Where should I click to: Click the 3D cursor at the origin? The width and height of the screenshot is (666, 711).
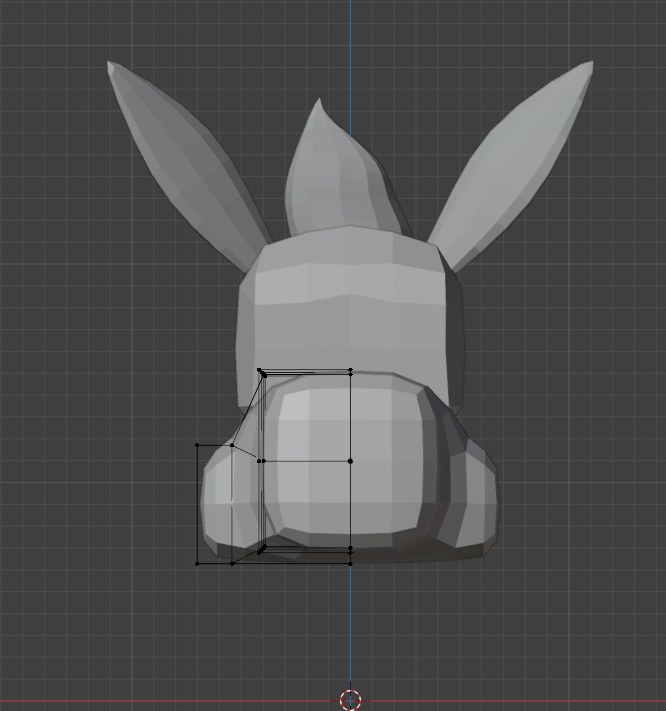click(x=350, y=700)
